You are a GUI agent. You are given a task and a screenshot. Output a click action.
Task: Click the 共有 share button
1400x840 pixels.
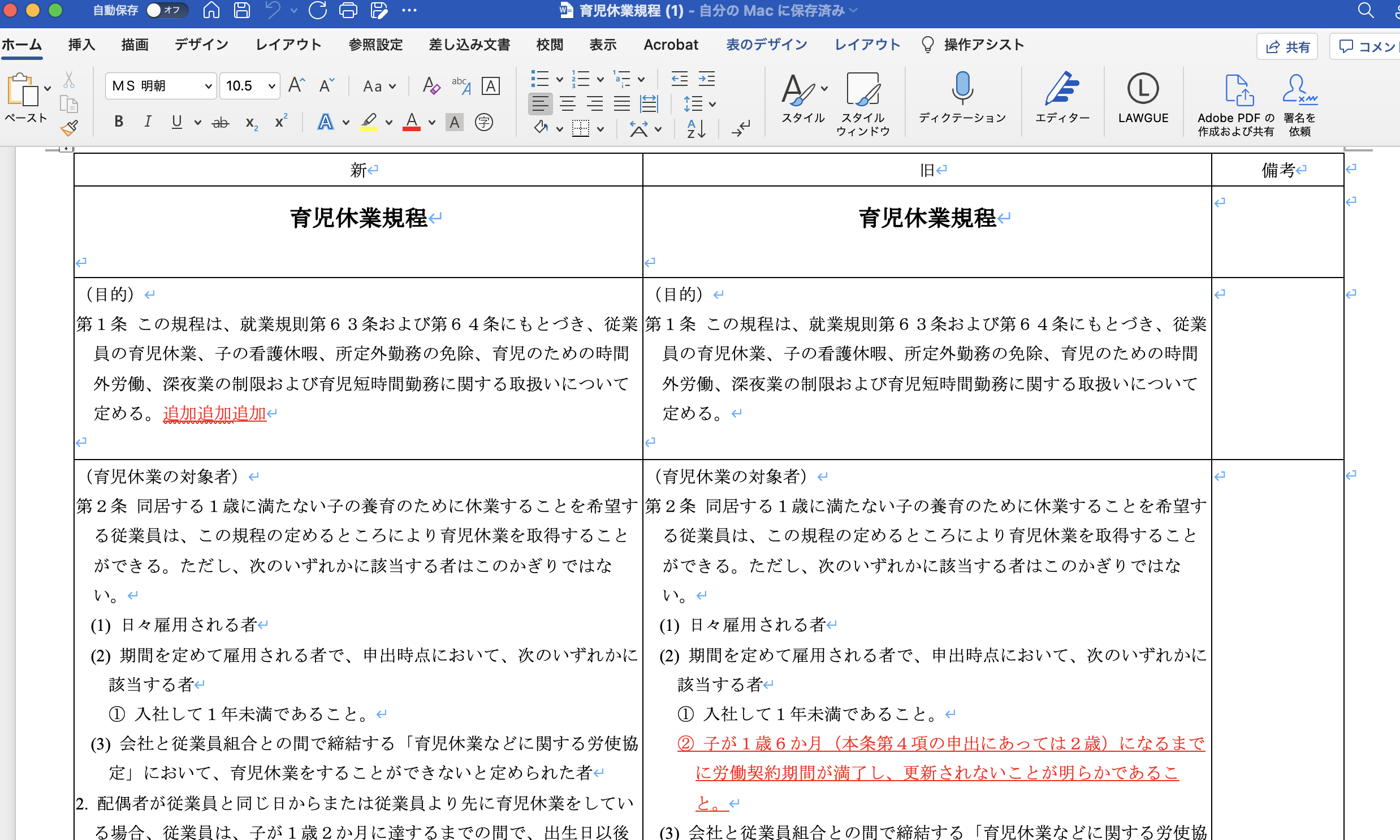[x=1287, y=46]
